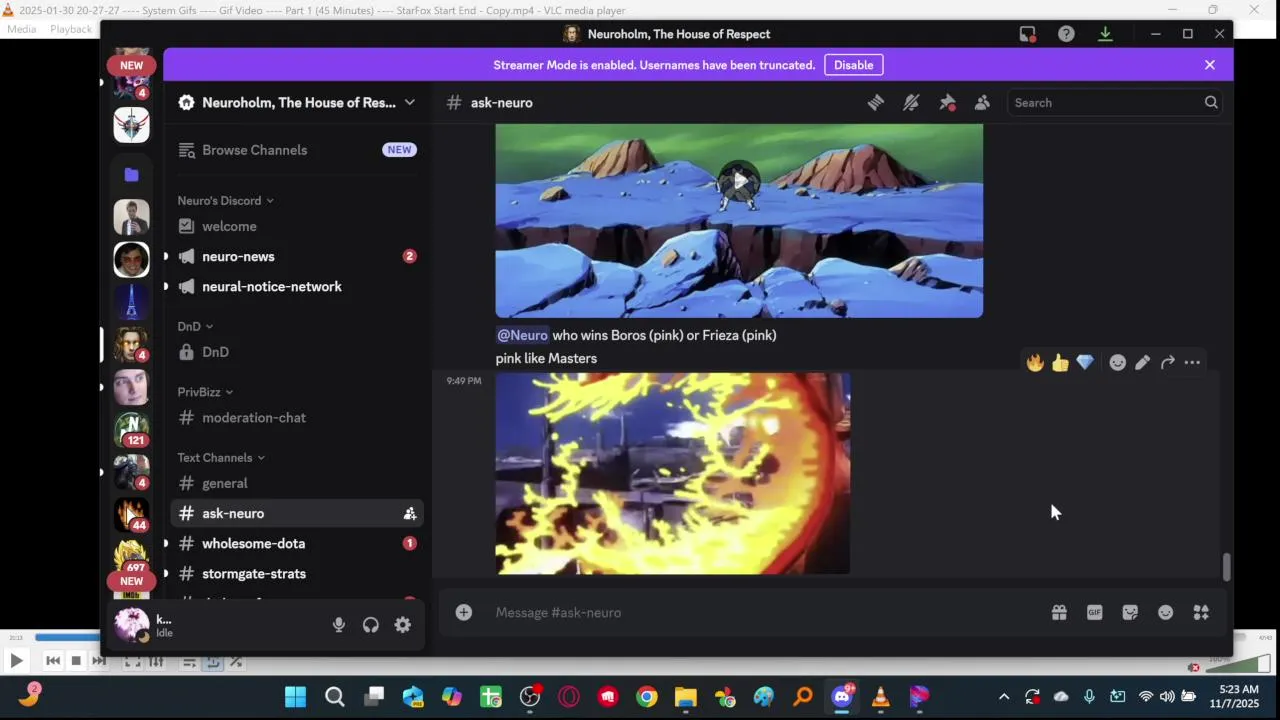Click the plus attach button in message bar

[464, 612]
